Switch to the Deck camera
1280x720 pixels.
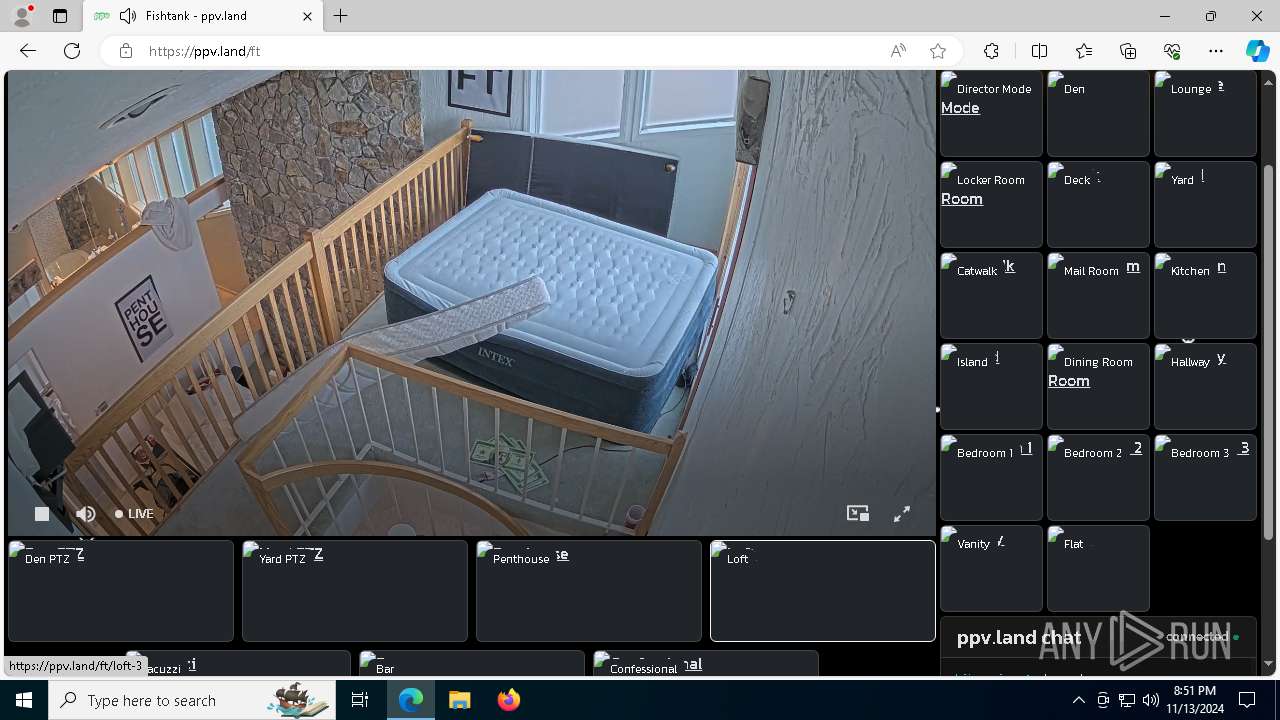[x=1098, y=204]
